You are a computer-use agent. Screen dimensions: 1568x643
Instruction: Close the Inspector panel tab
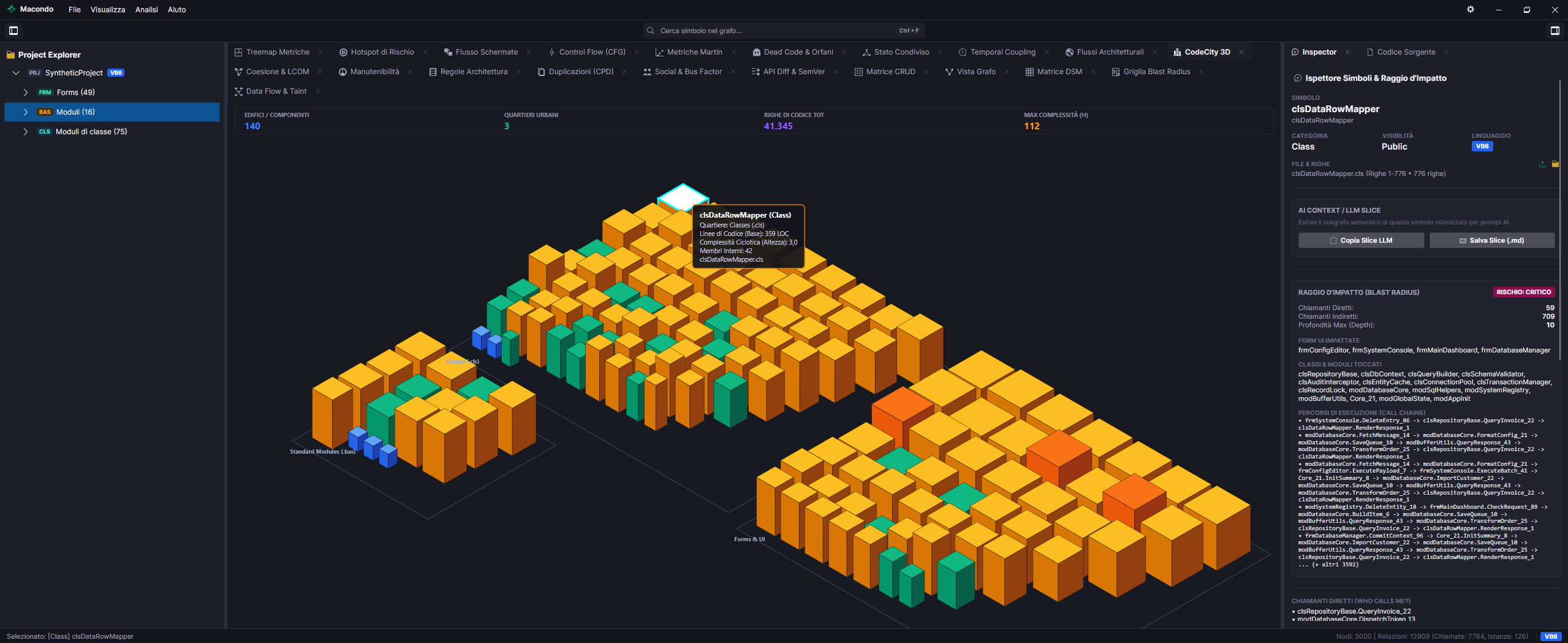coord(1347,52)
